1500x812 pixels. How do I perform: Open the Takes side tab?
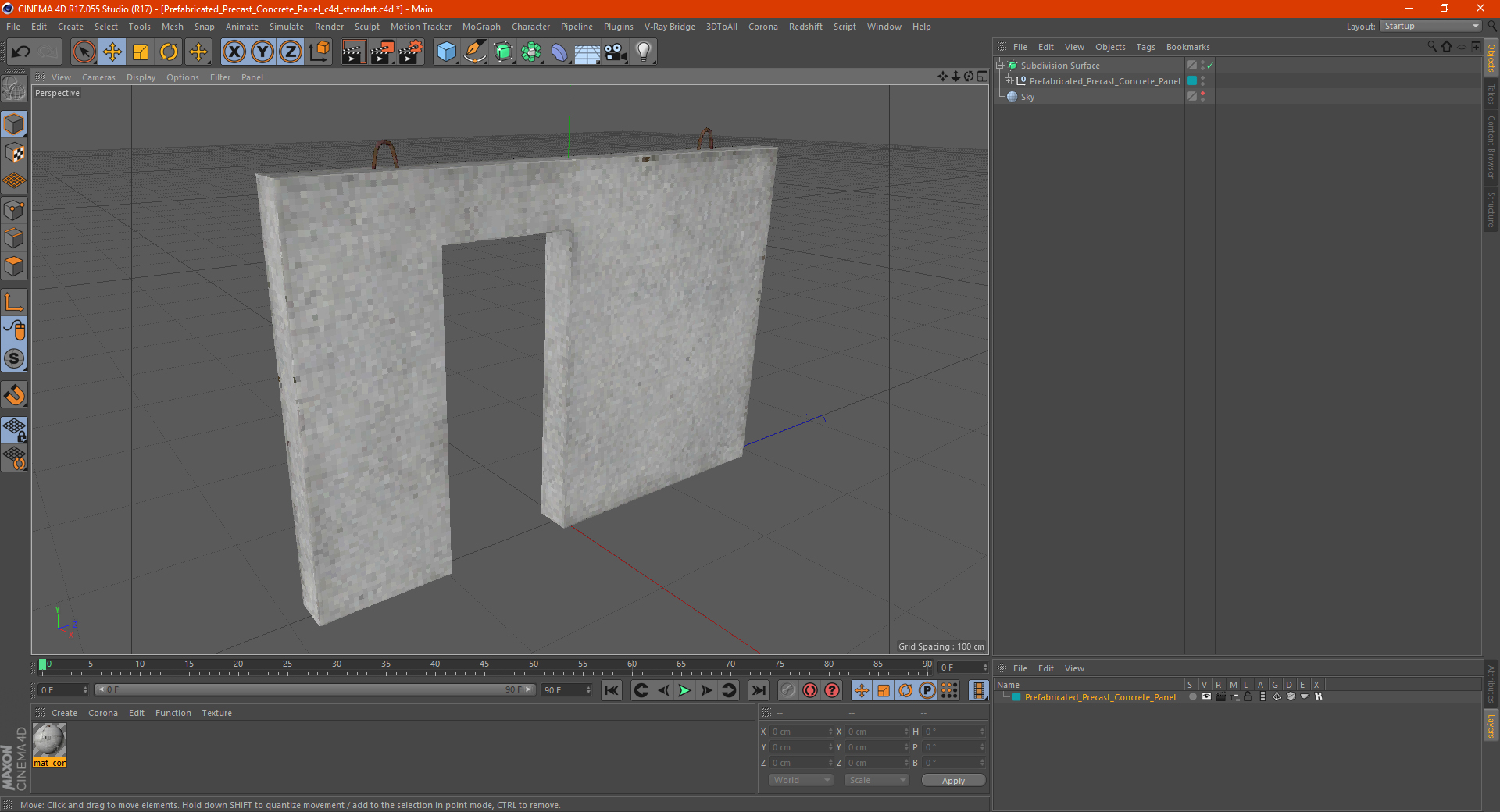[x=1491, y=94]
